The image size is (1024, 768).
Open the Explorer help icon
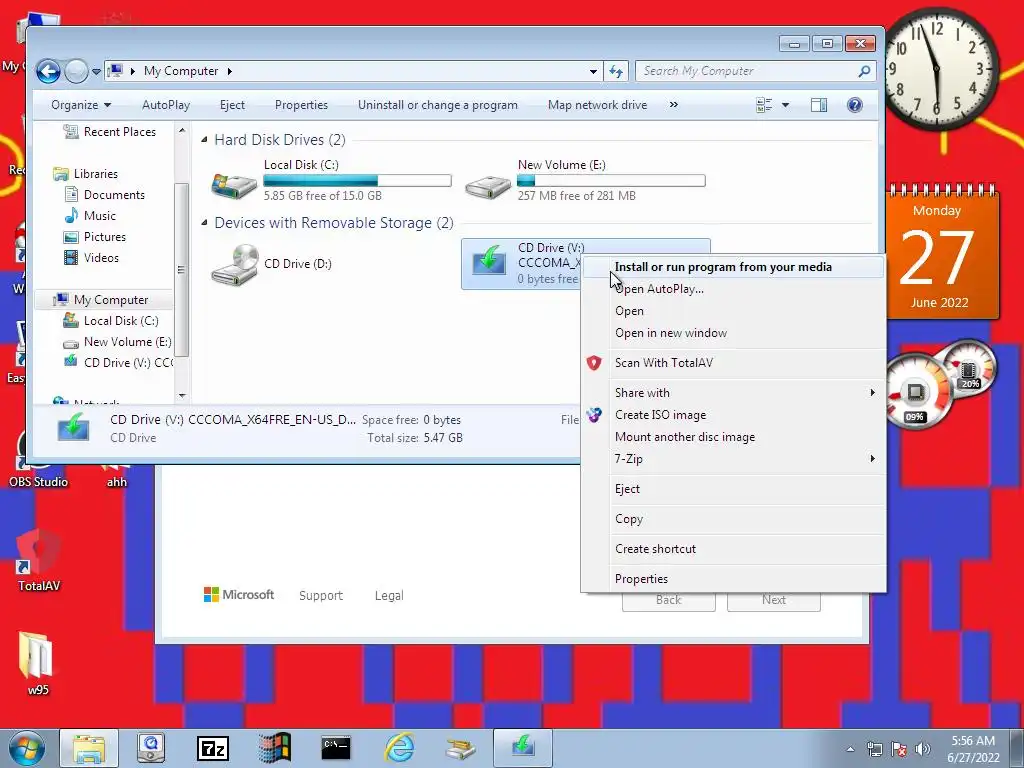pyautogui.click(x=854, y=105)
